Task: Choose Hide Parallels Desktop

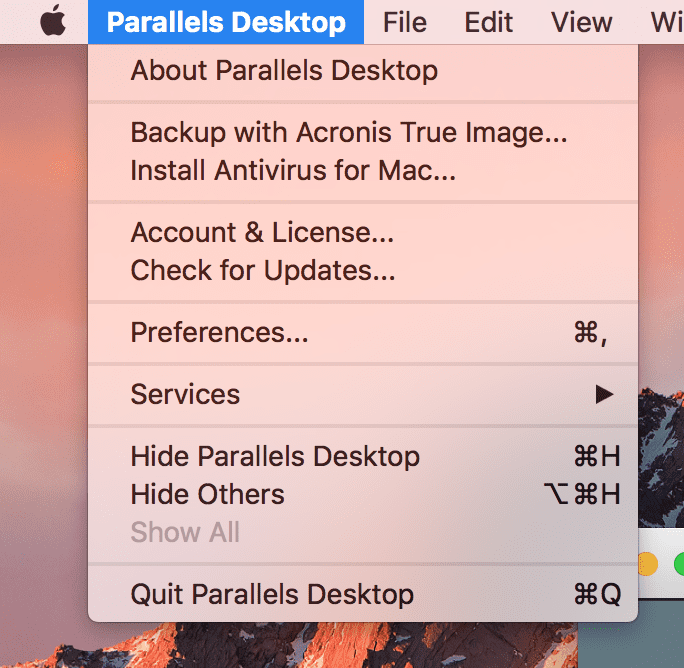Action: pos(363,456)
